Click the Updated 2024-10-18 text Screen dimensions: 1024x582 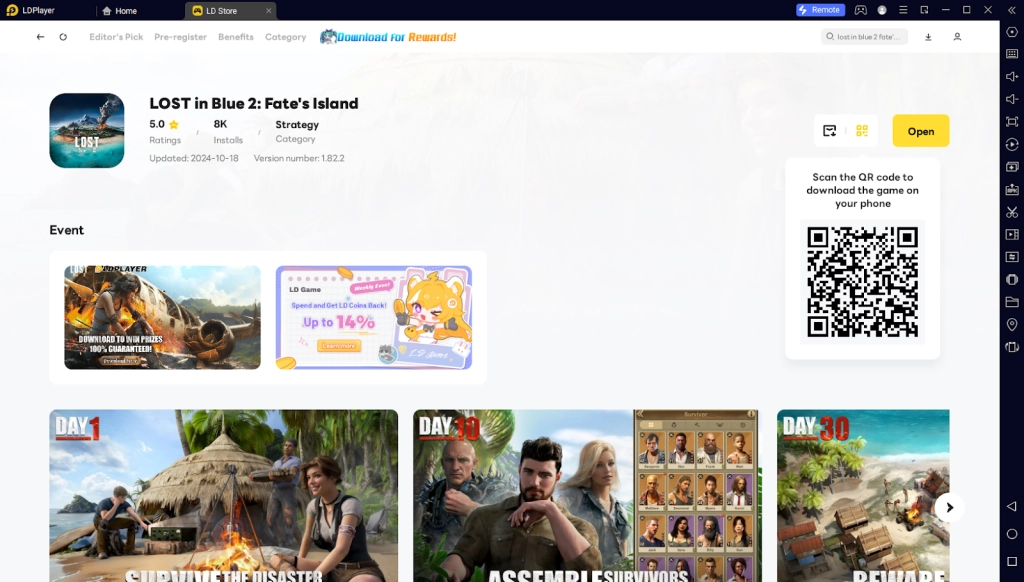pos(194,158)
